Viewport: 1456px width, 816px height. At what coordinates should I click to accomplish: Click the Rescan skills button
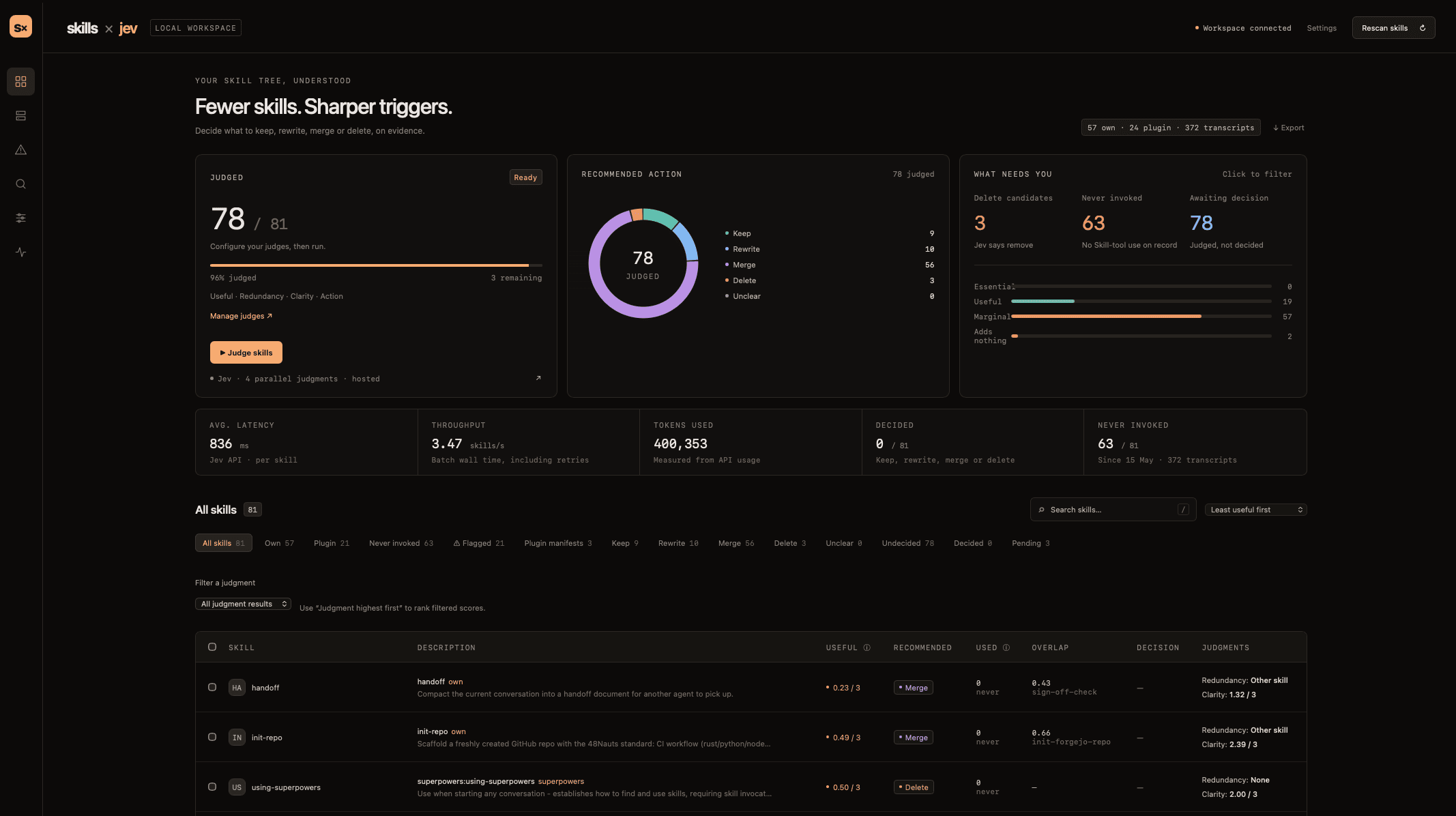coord(1393,28)
